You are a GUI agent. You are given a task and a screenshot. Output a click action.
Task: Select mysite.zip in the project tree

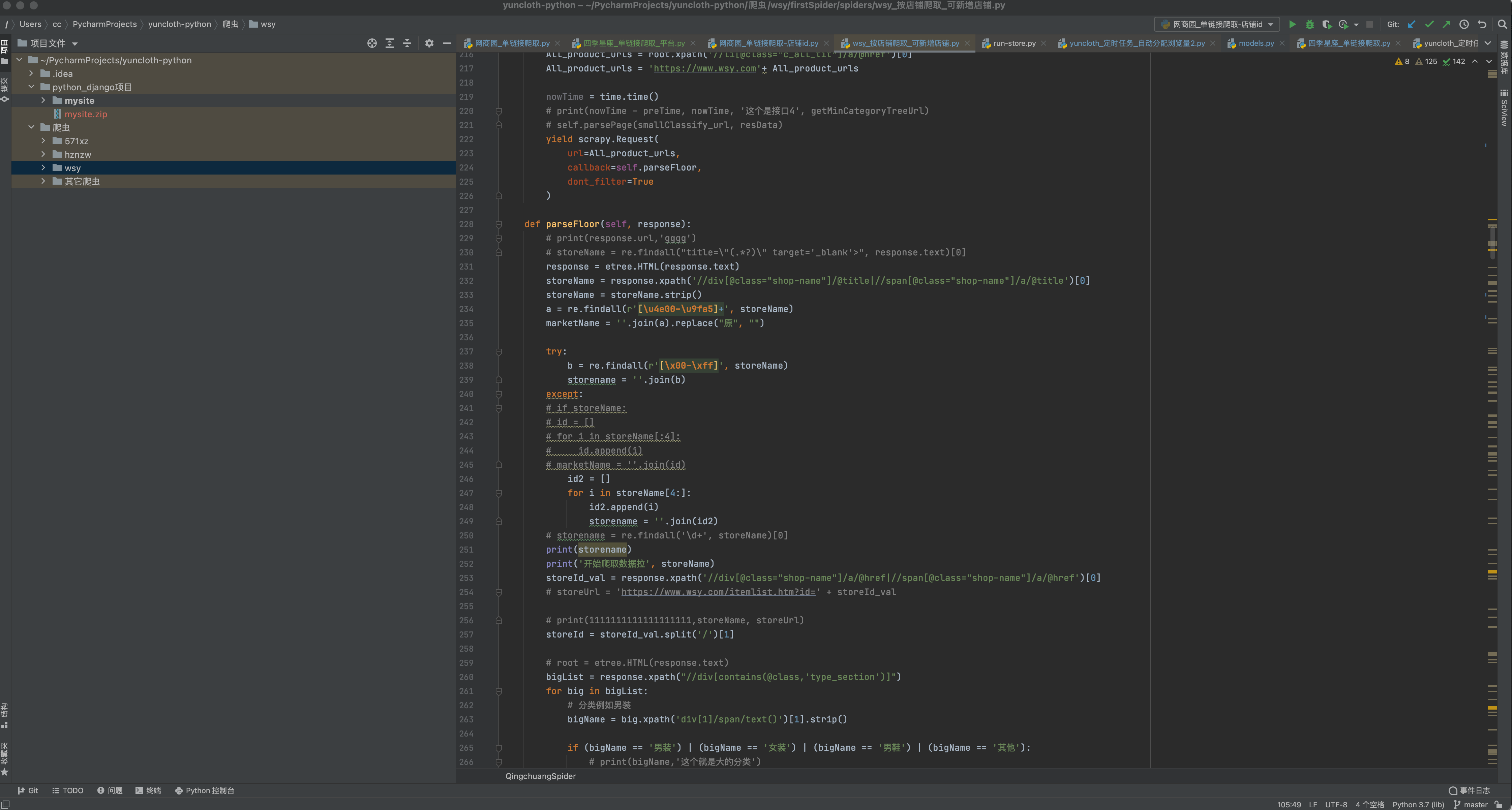coord(86,114)
